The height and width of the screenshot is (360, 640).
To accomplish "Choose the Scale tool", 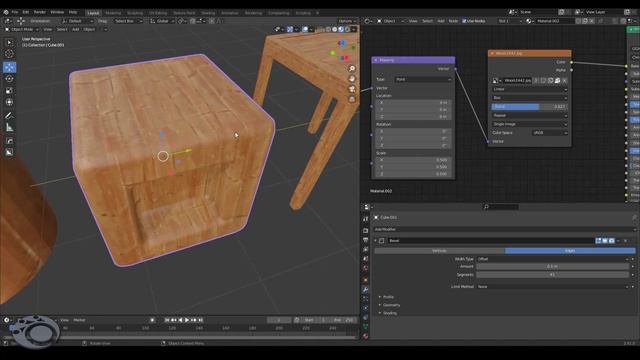I will point(9,91).
